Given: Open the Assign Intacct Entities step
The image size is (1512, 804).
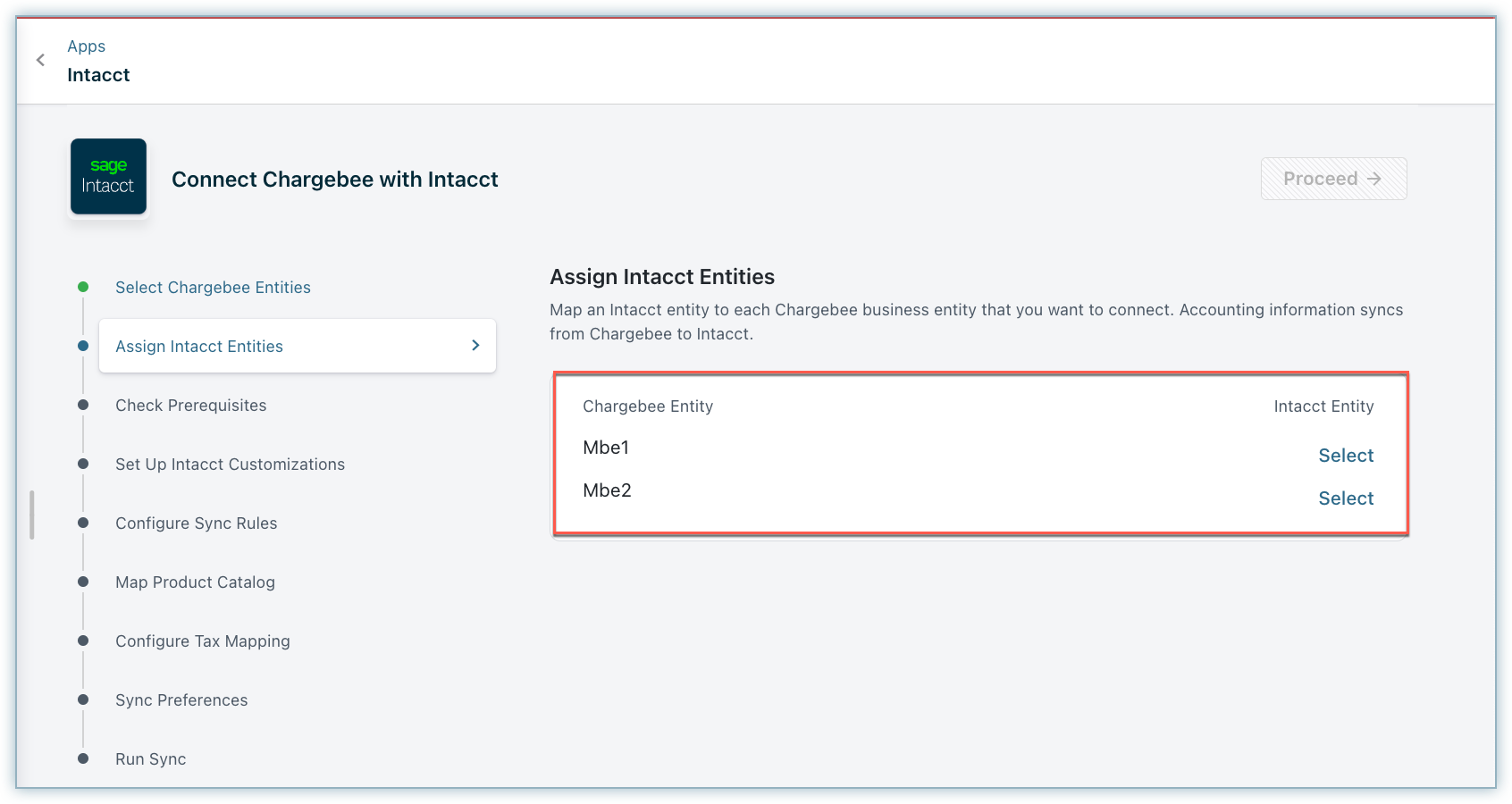Looking at the screenshot, I should pyautogui.click(x=199, y=347).
